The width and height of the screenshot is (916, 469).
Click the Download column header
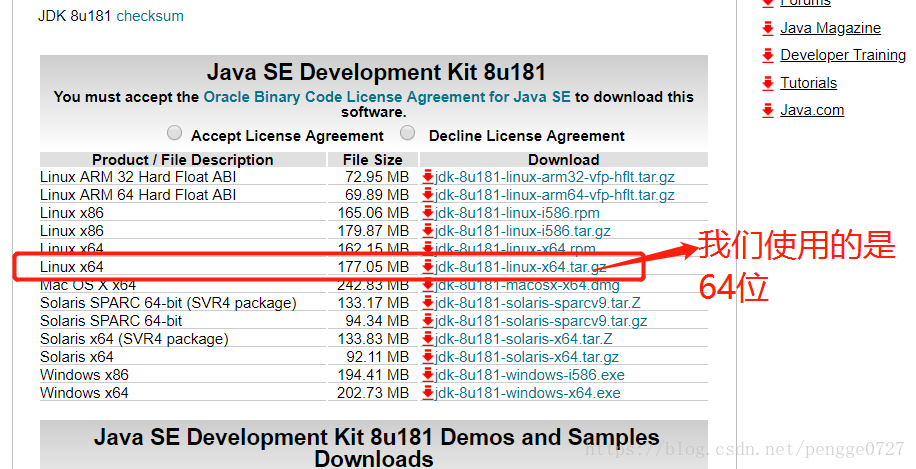[x=564, y=160]
